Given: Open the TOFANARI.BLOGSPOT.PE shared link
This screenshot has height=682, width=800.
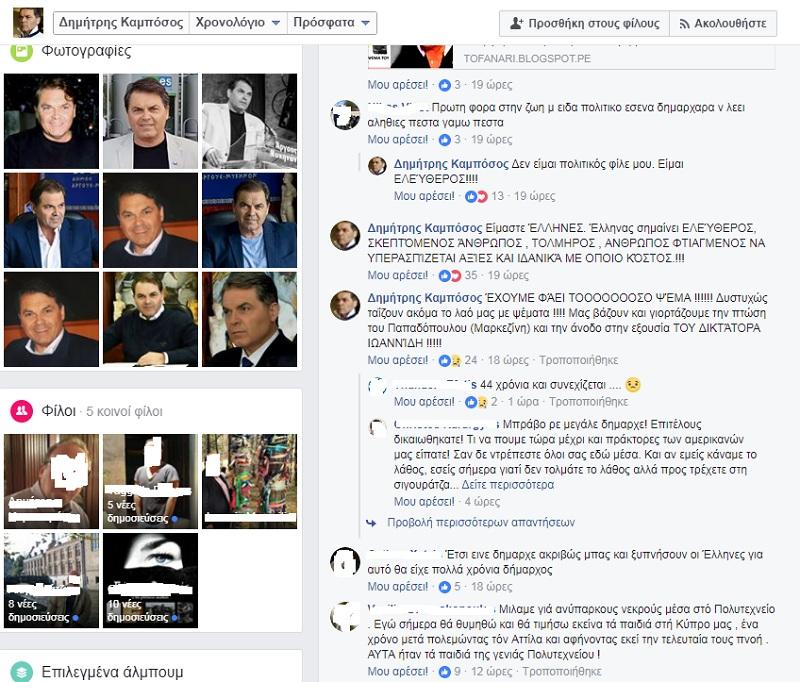Looking at the screenshot, I should (527, 58).
